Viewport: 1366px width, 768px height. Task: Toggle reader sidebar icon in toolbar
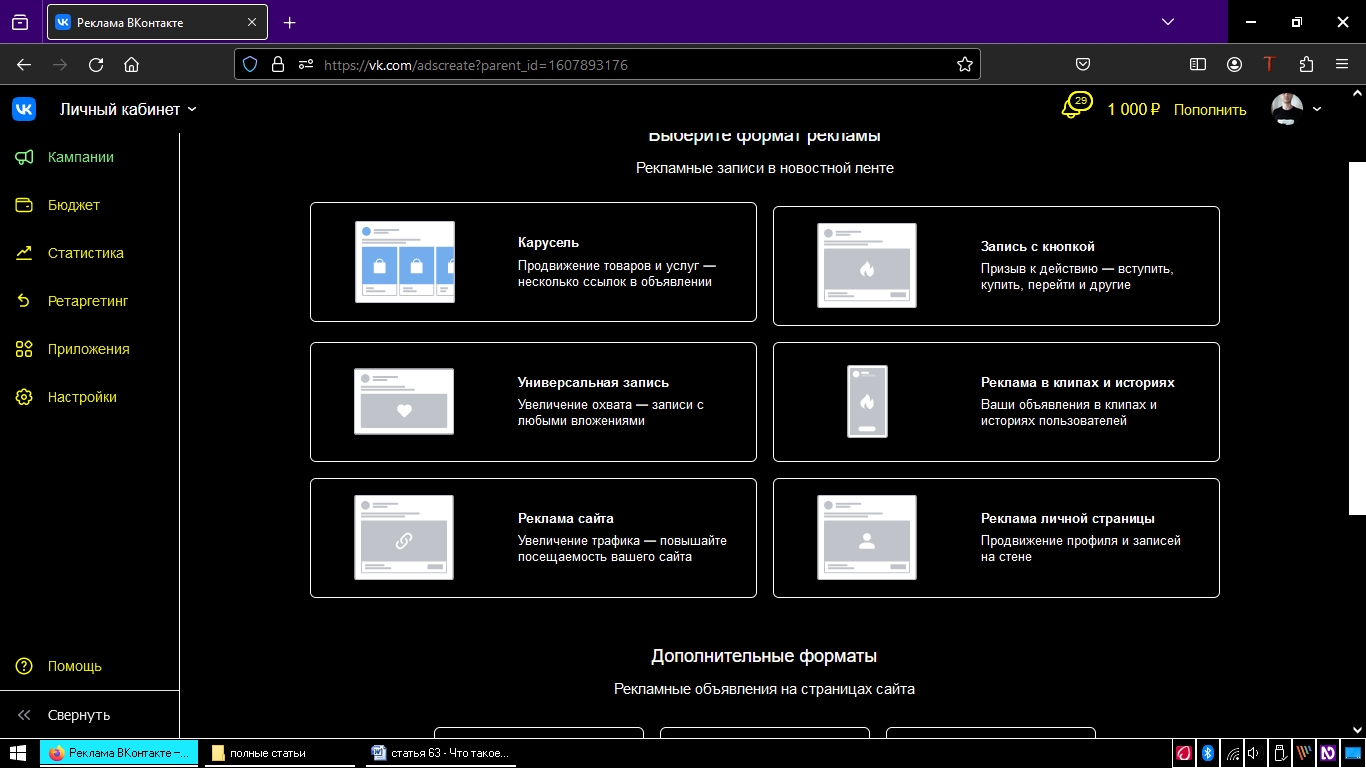point(1198,64)
